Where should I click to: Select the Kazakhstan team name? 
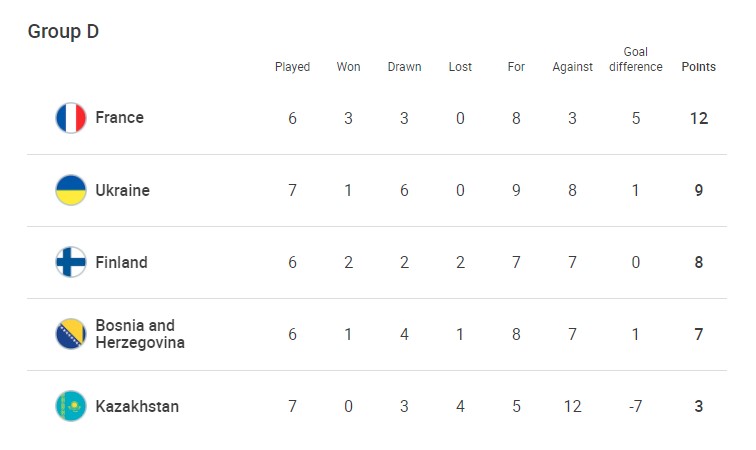pyautogui.click(x=137, y=406)
